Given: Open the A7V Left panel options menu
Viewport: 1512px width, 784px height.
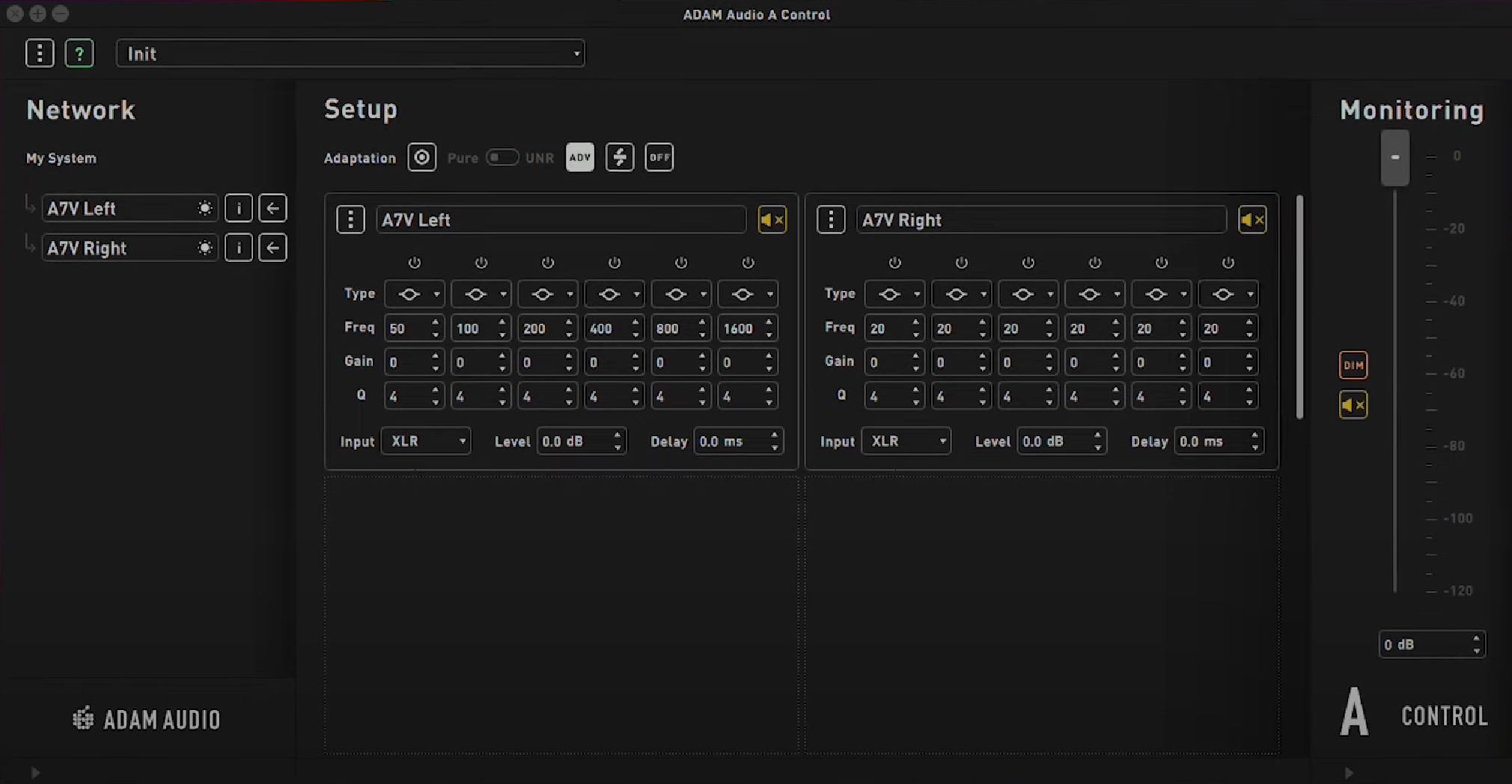Looking at the screenshot, I should [x=350, y=220].
